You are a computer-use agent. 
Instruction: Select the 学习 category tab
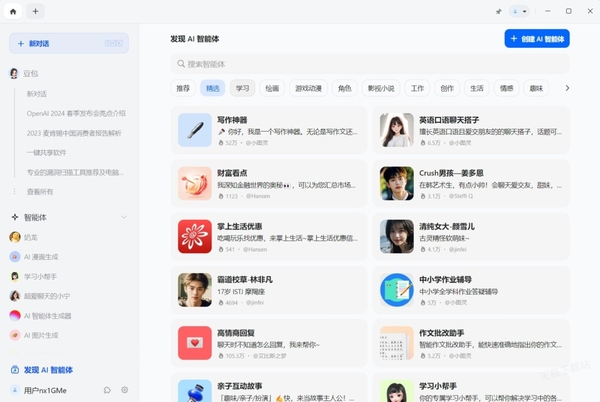coord(242,88)
